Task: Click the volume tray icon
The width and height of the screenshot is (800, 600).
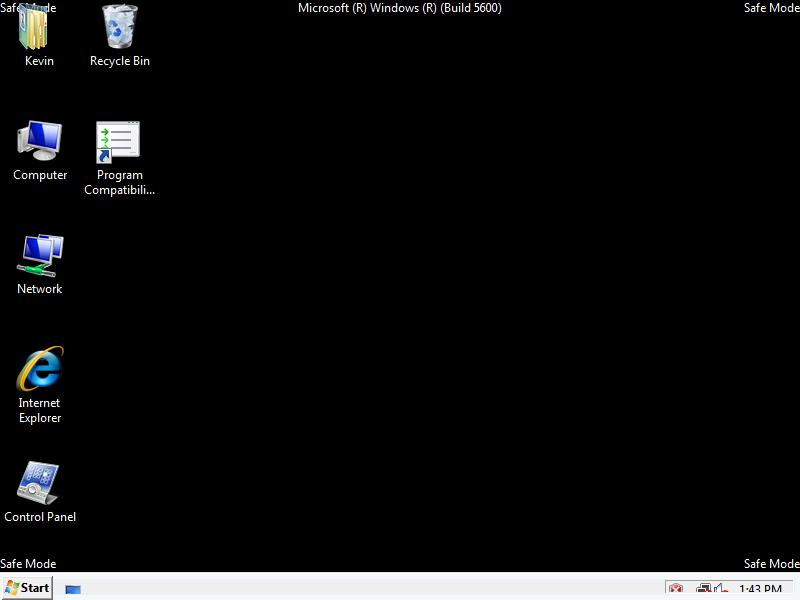Action: (720, 590)
